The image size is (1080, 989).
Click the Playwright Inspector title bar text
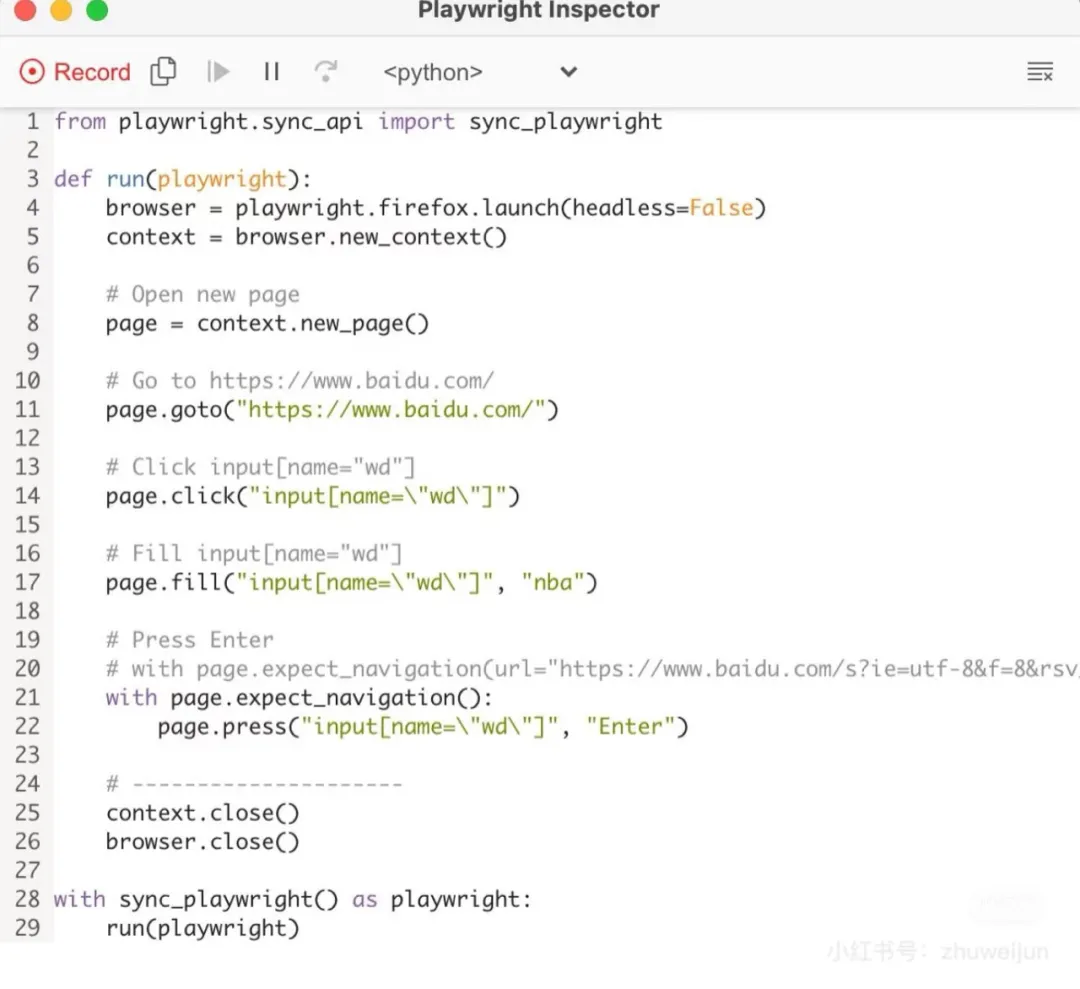538,11
